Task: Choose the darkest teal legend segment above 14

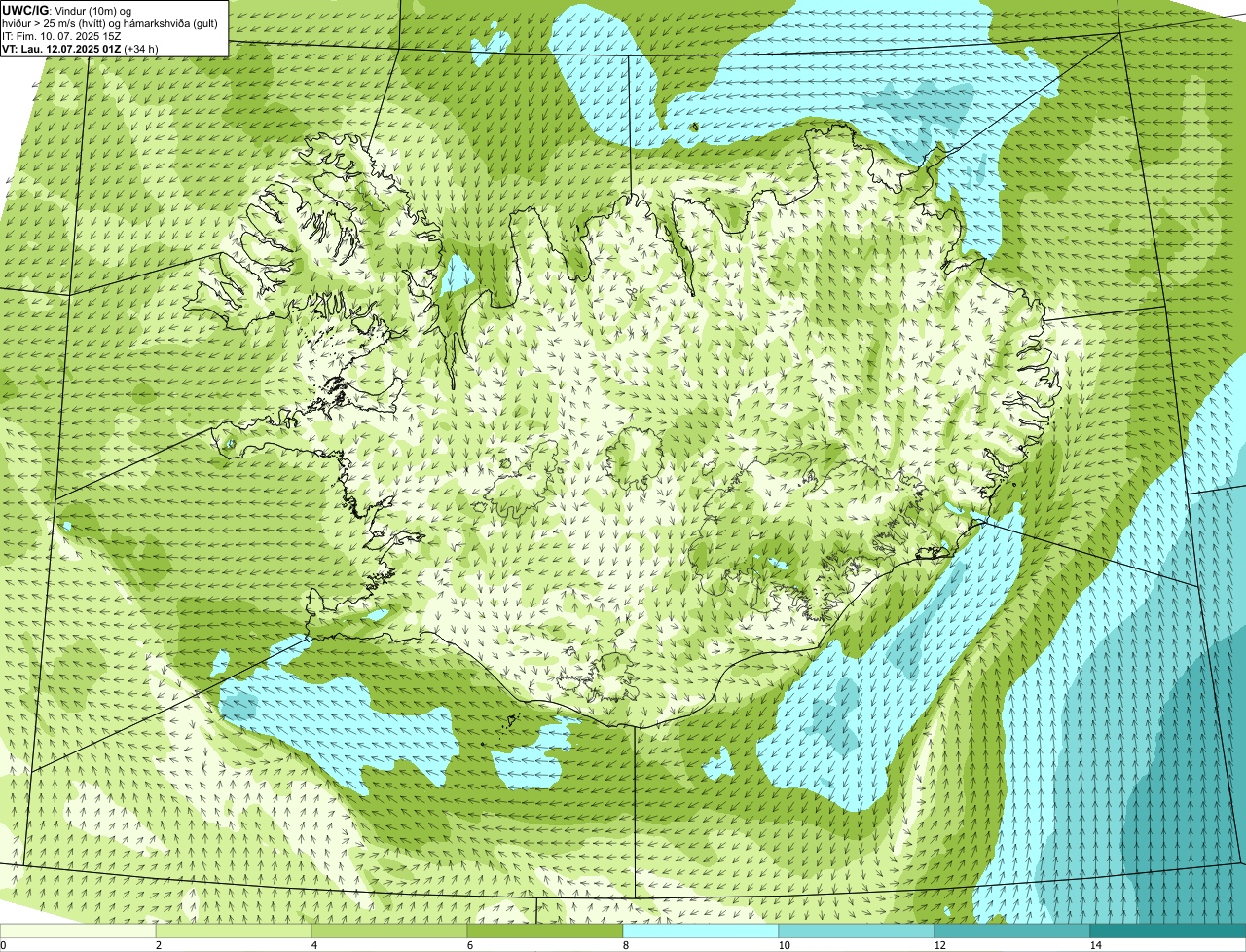Action: pyautogui.click(x=1168, y=931)
